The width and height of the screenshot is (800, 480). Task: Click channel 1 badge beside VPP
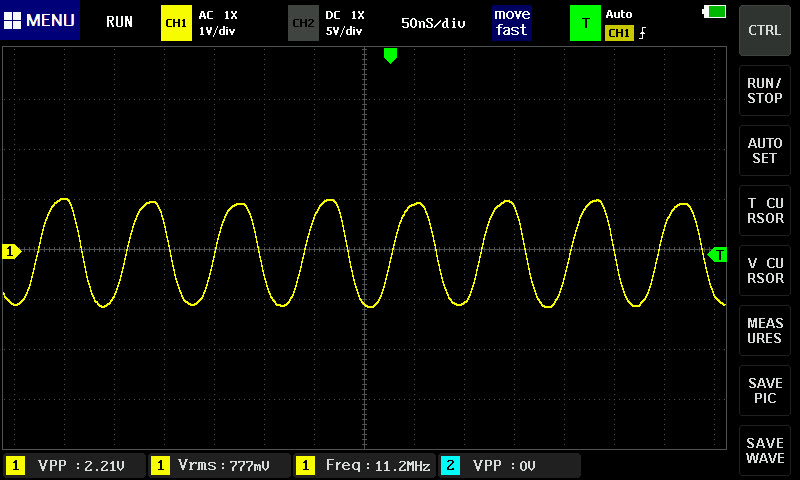pos(15,465)
